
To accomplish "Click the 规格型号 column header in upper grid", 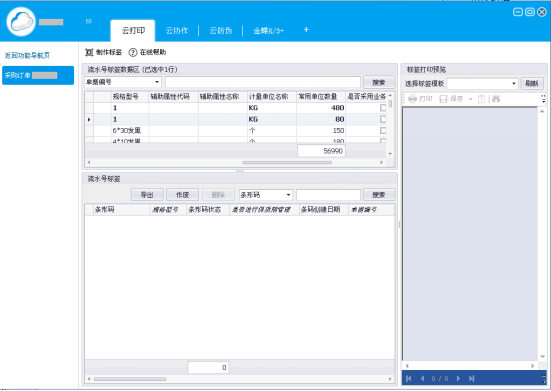I will (130, 97).
